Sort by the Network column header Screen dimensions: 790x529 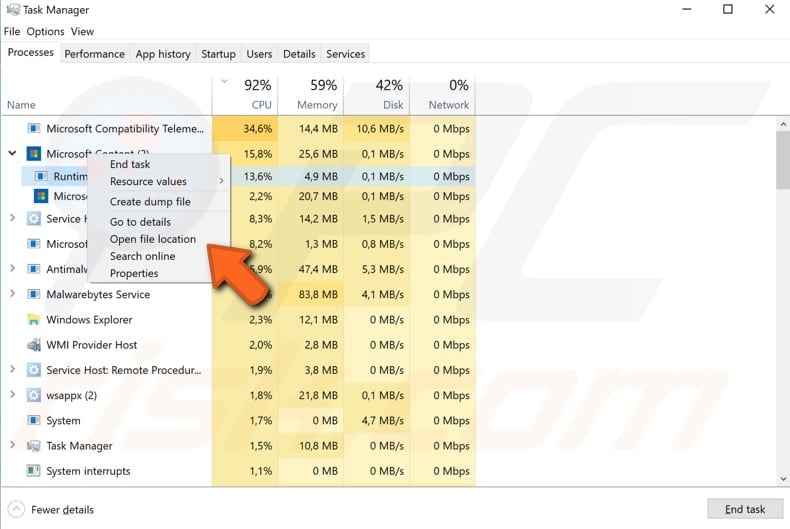coord(442,95)
